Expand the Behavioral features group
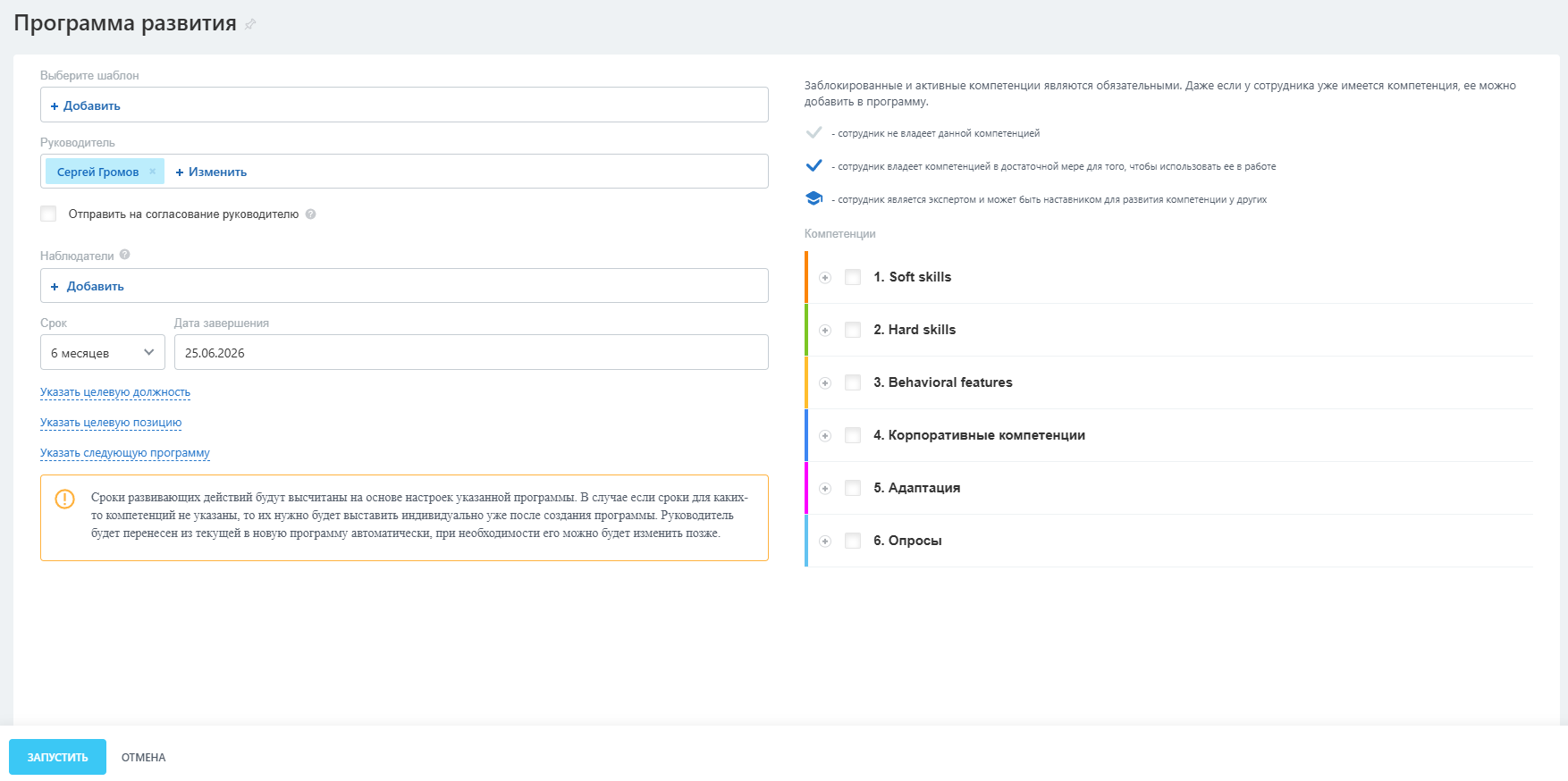This screenshot has width=1568, height=781. (825, 383)
